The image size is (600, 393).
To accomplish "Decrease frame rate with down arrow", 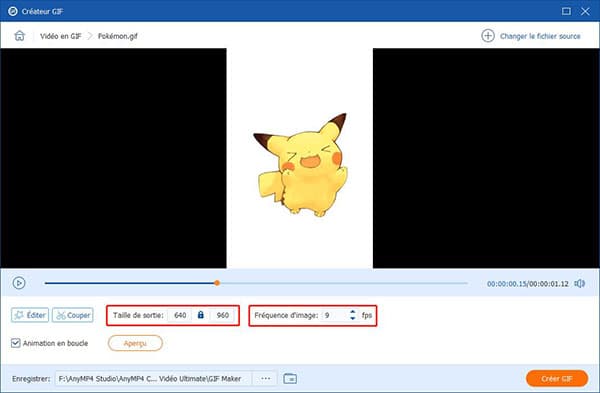I will [x=353, y=318].
